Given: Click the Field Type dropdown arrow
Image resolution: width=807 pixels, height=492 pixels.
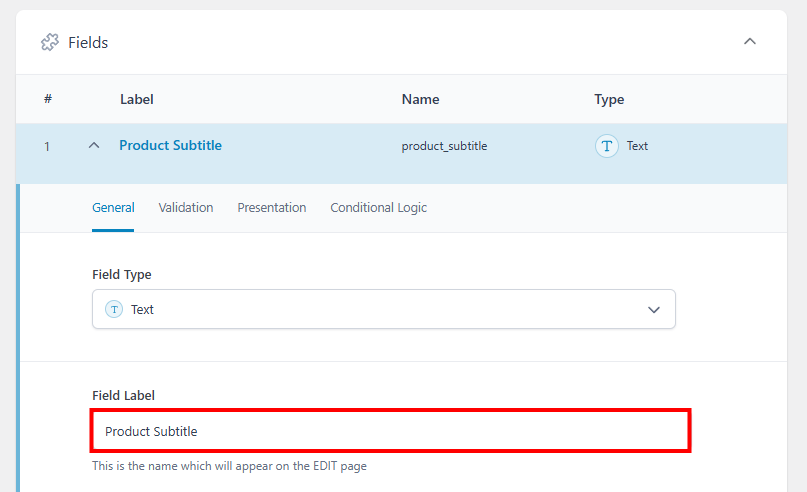Looking at the screenshot, I should point(654,310).
